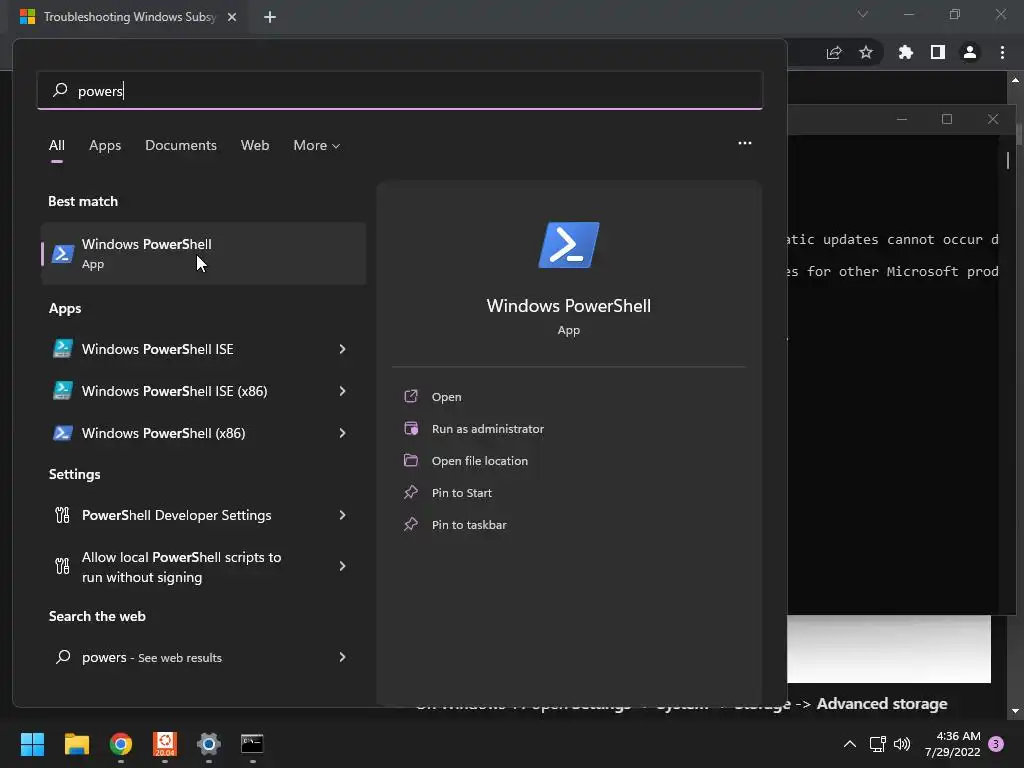Click PowerShell Developer Settings tools icon
Screen dimensions: 1024x768
[63, 515]
